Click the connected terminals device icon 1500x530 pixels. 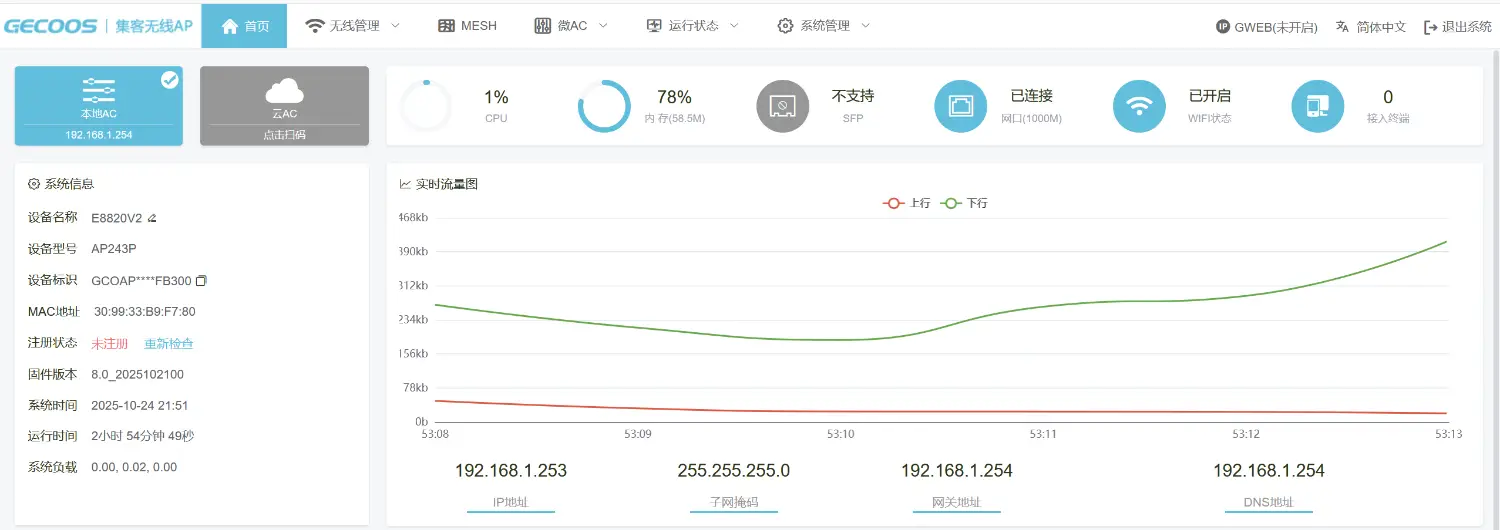coord(1317,107)
